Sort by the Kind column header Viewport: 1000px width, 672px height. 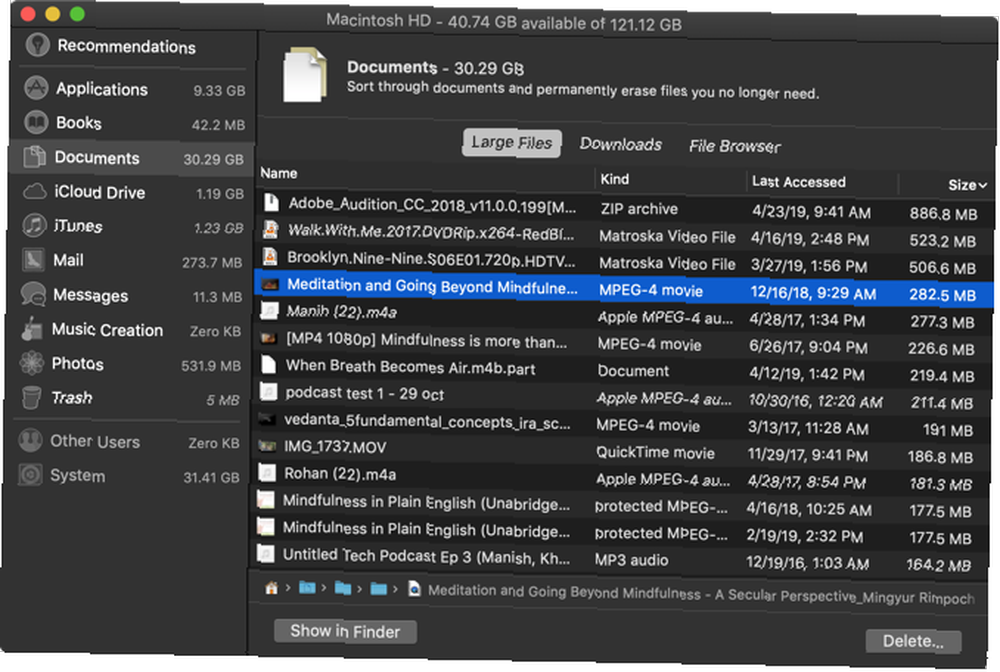[614, 179]
